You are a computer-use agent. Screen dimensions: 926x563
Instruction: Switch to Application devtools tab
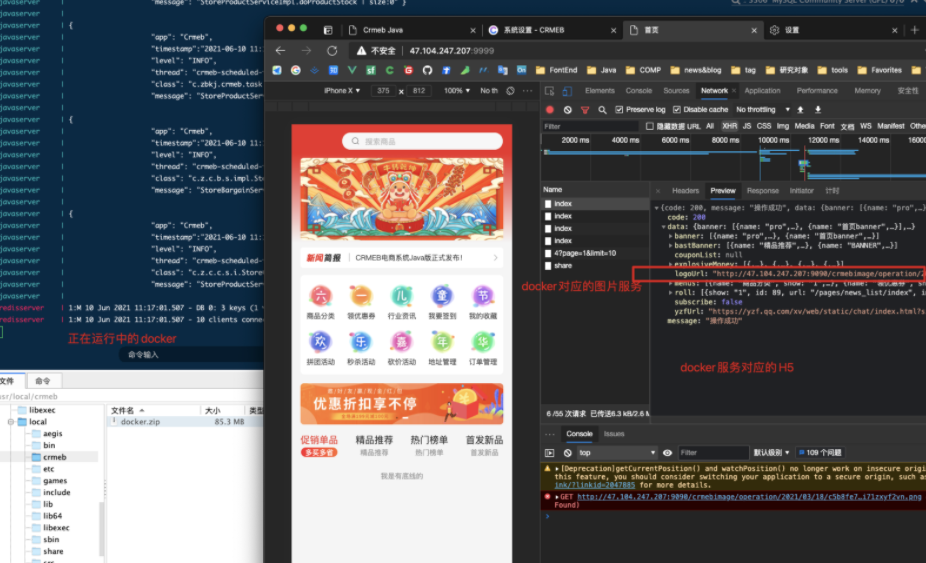click(x=762, y=91)
